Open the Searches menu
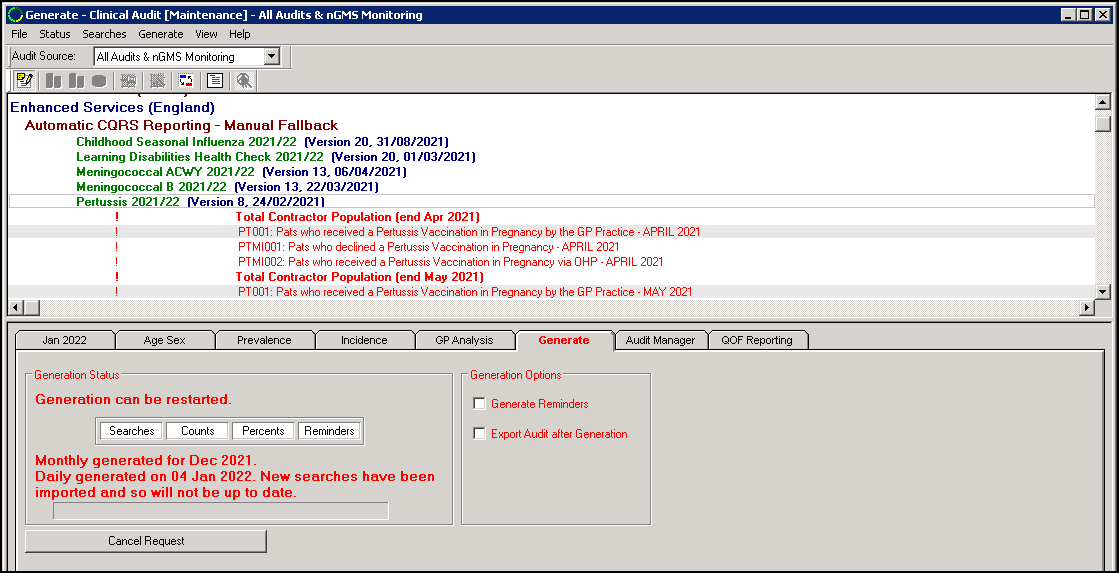The height and width of the screenshot is (573, 1119). click(x=104, y=34)
